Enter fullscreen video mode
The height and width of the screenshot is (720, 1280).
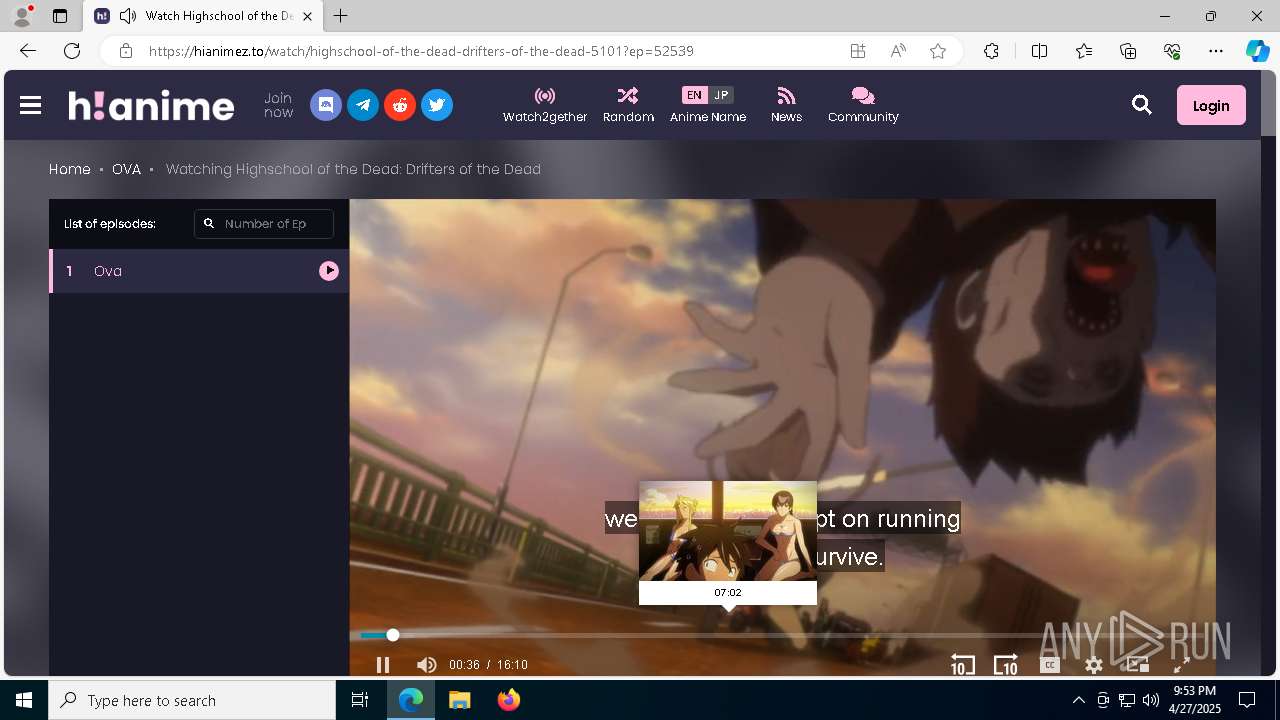1182,665
